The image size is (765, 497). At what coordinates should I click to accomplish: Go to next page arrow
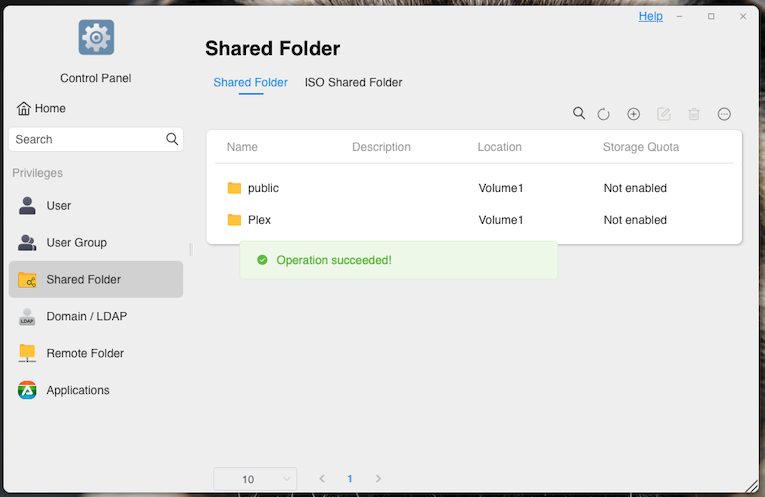point(378,478)
